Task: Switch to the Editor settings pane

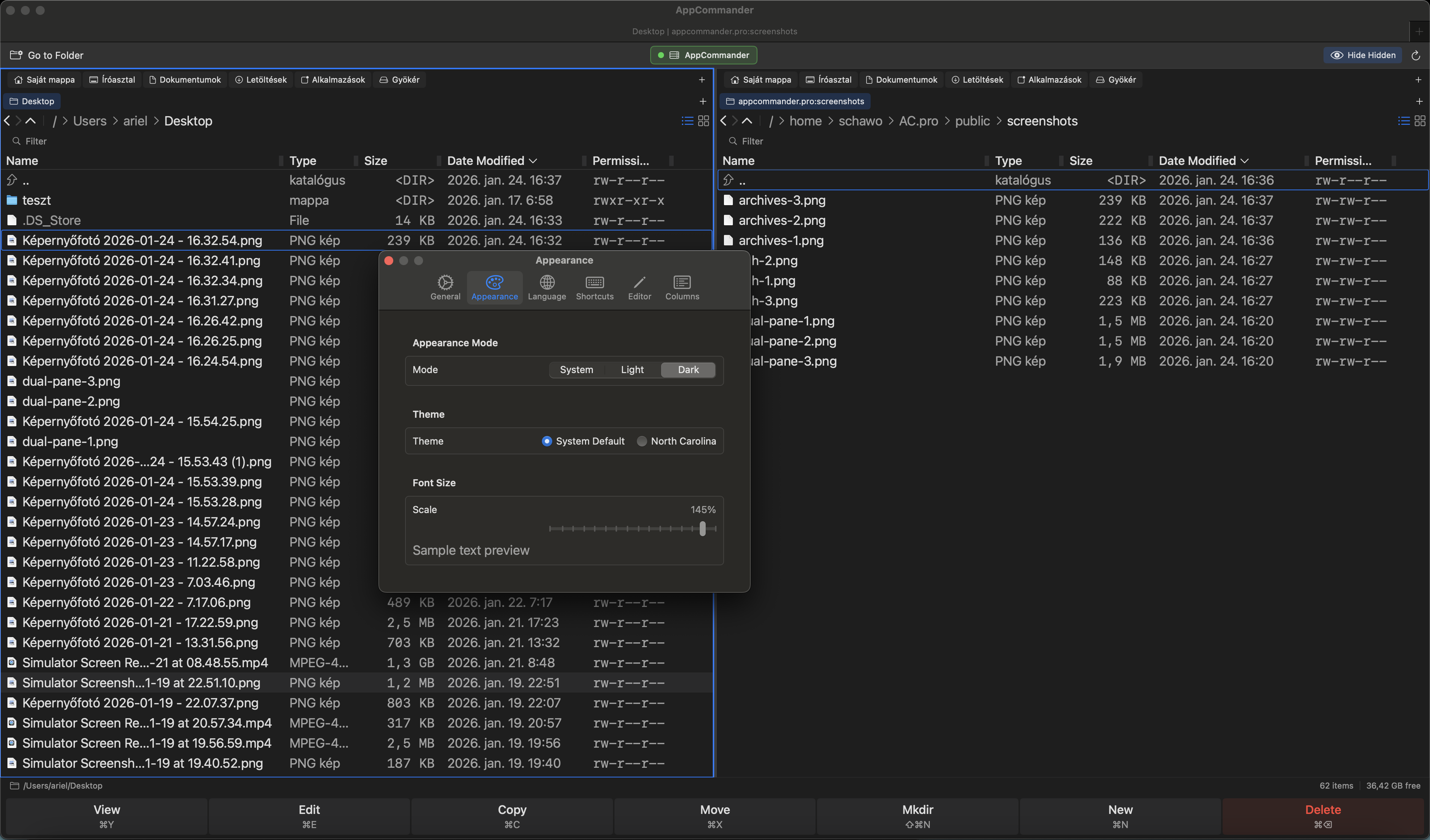Action: pyautogui.click(x=639, y=287)
